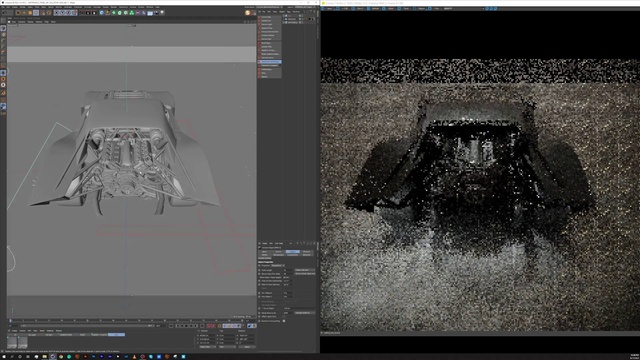Open the Projection dropdown
The image size is (640, 360).
point(278,266)
